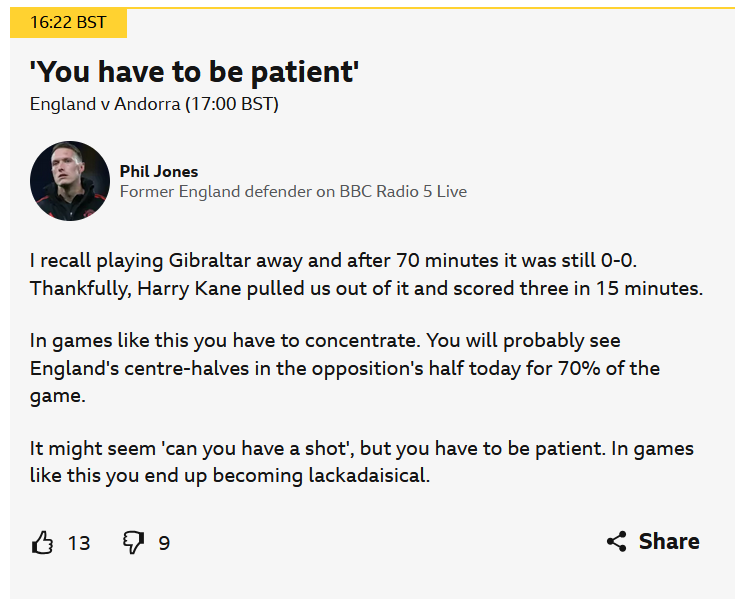Screen dimensions: 742x606
Task: Click the 16:22 BST timestamp badge
Action: tap(68, 23)
